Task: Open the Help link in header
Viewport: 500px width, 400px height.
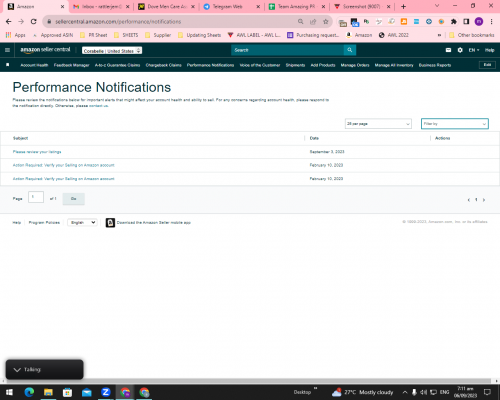Action: coord(490,50)
